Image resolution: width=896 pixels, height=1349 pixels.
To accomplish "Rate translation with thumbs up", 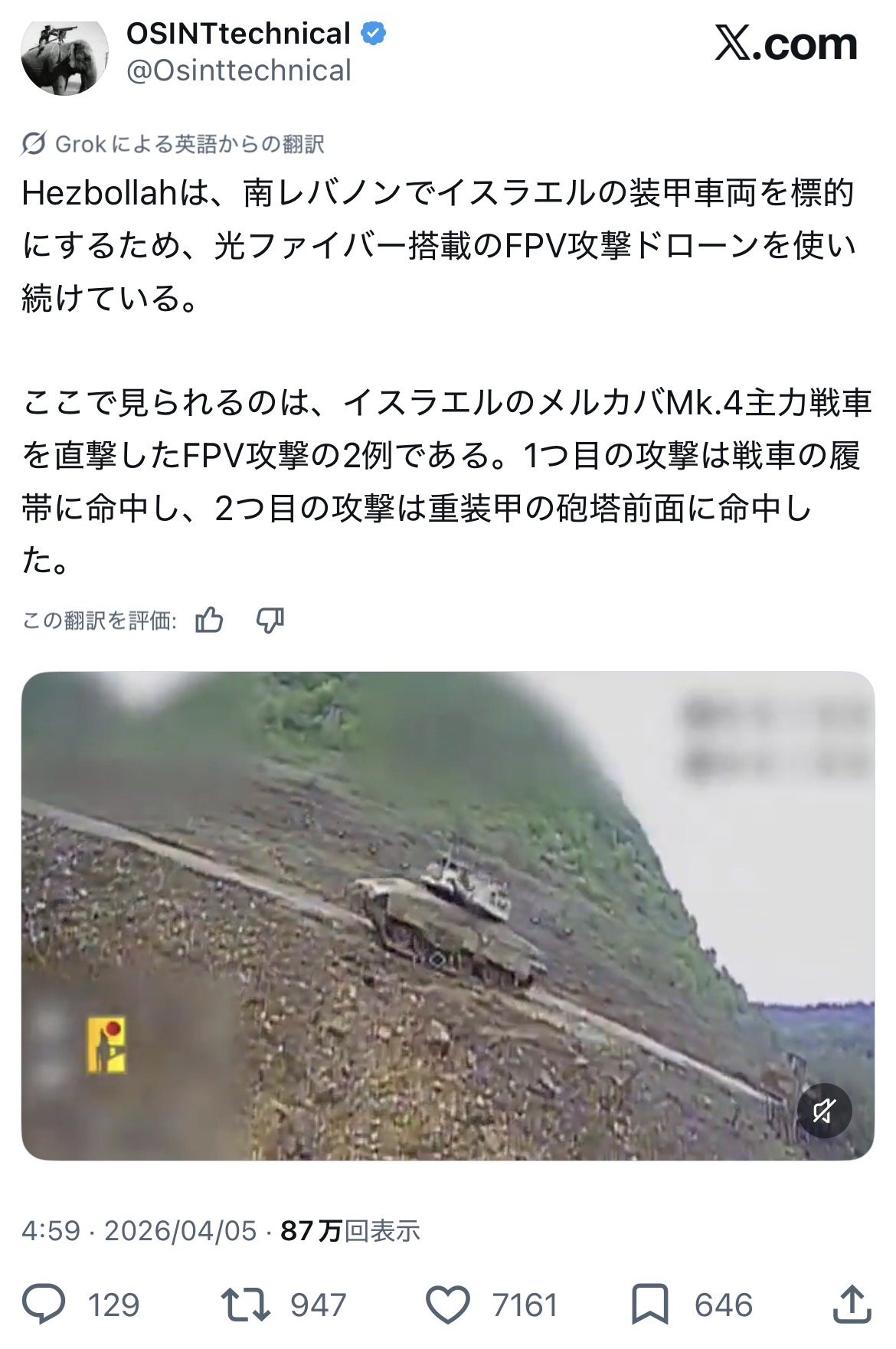I will [209, 620].
